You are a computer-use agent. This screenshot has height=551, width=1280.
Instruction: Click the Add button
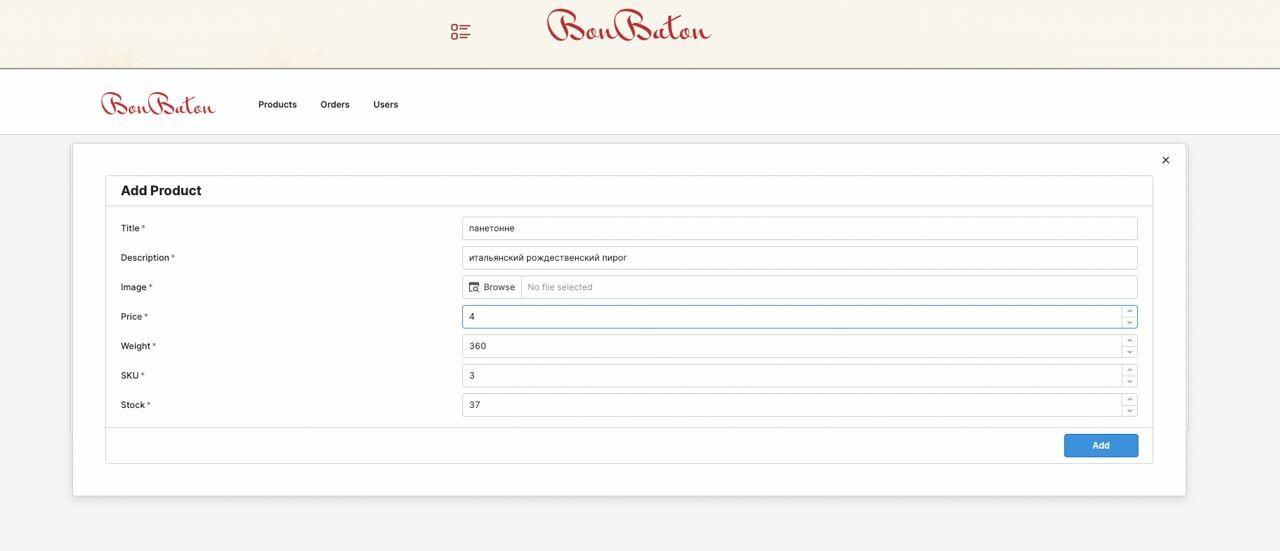pyautogui.click(x=1101, y=446)
